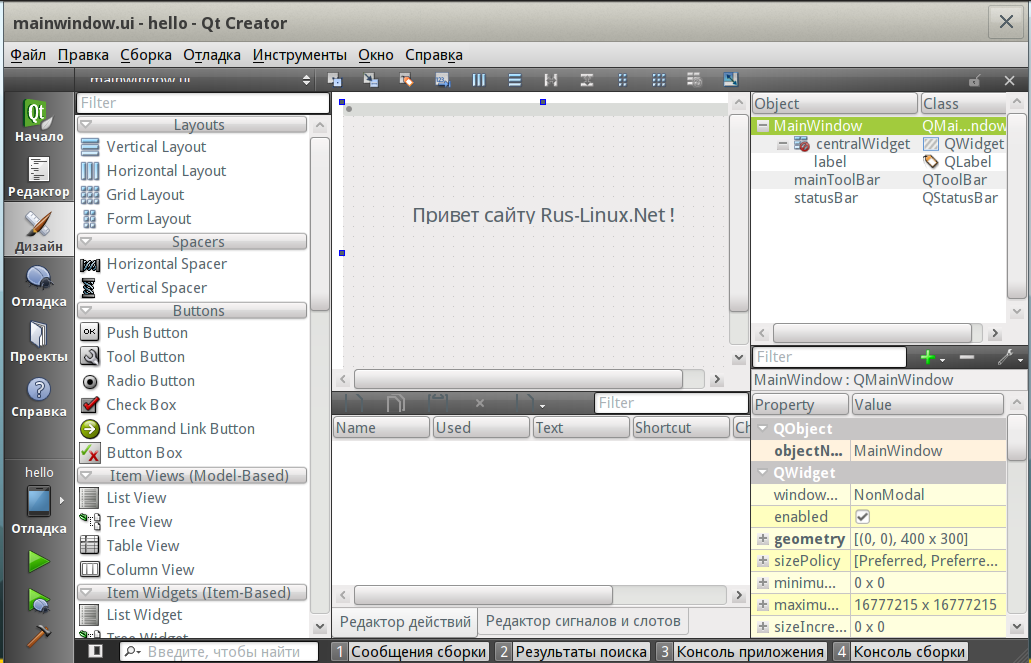Switch to Редактор сигналов и слотов tab

pyautogui.click(x=582, y=621)
